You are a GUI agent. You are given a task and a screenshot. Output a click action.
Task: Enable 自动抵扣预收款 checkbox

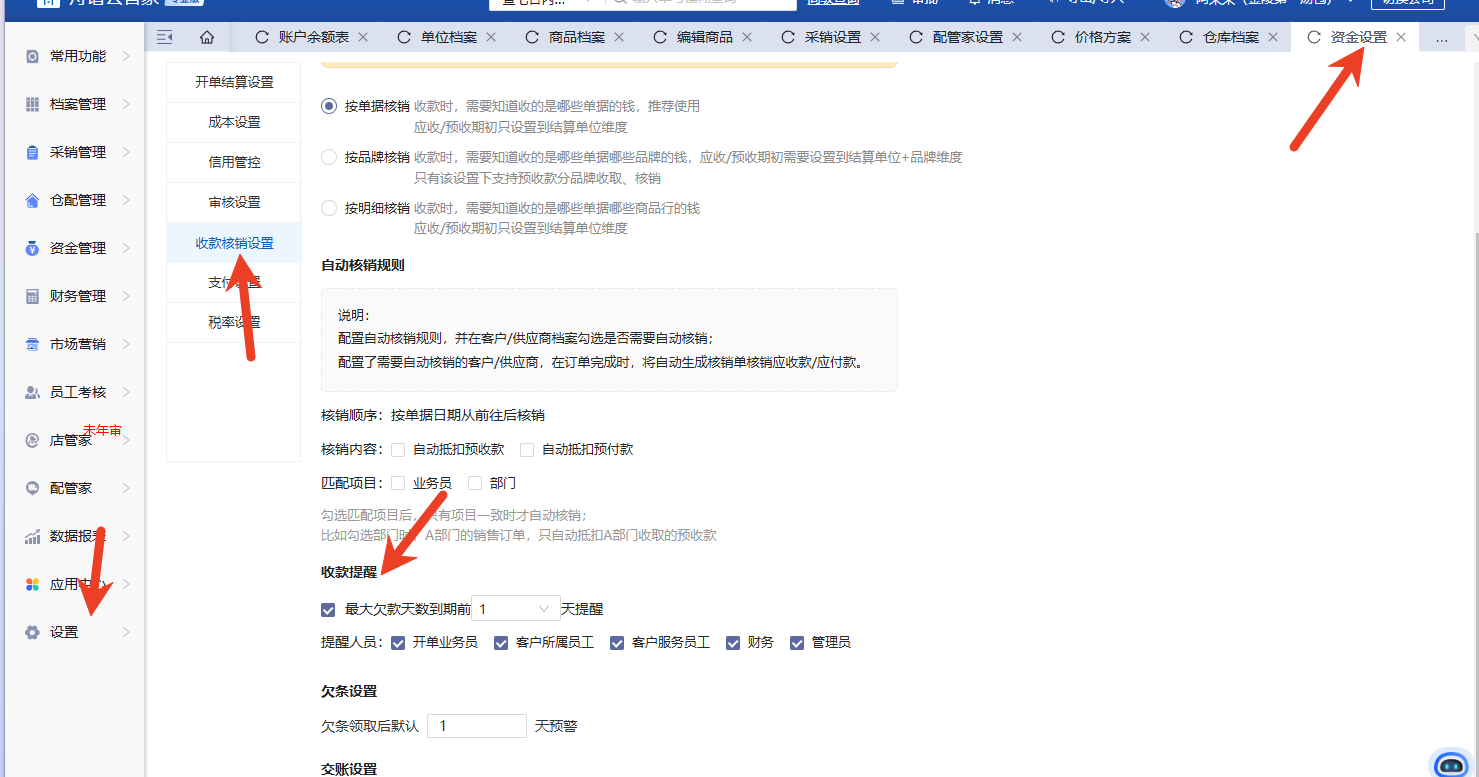tap(398, 450)
